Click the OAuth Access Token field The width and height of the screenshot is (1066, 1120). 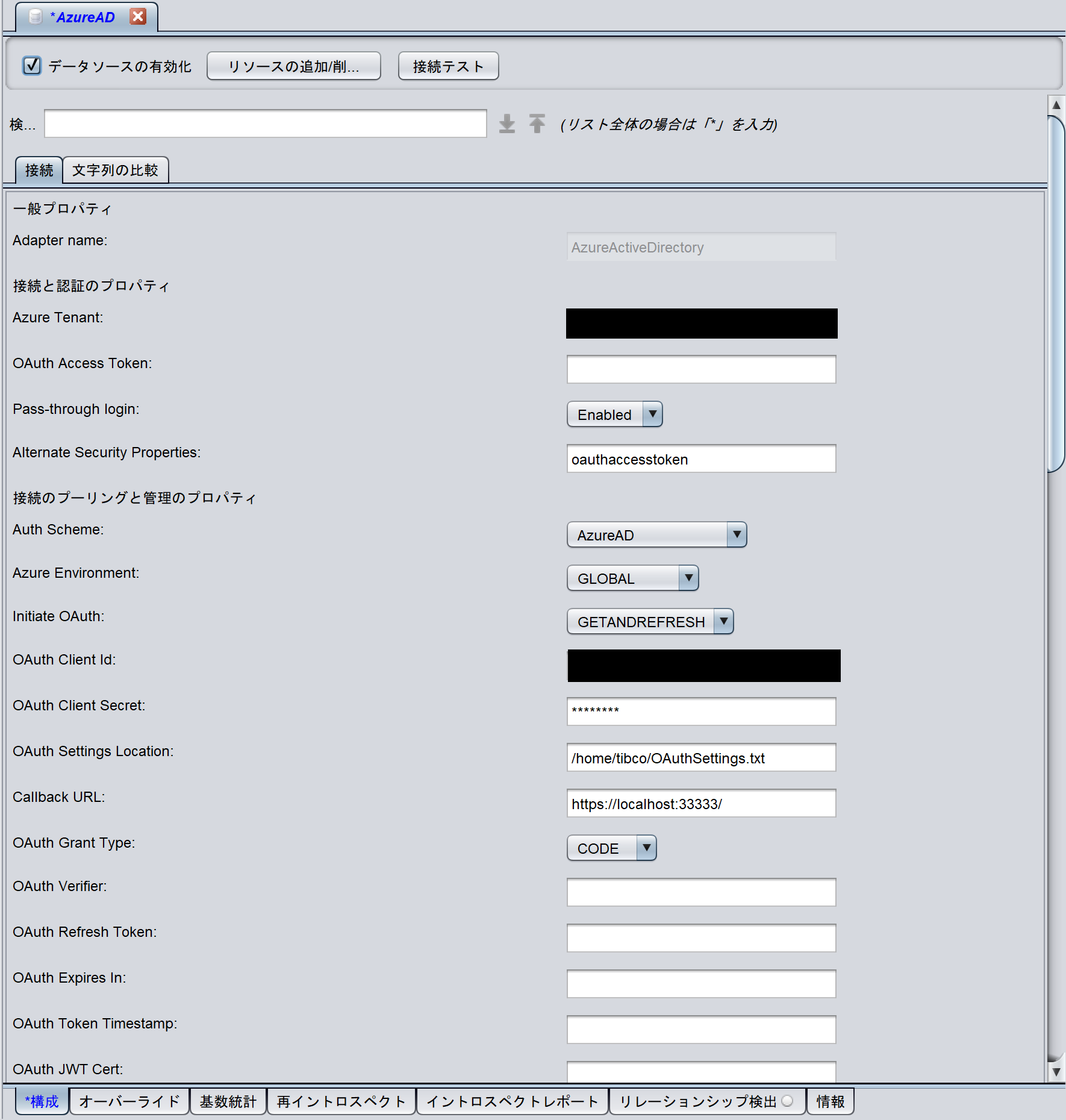(701, 369)
